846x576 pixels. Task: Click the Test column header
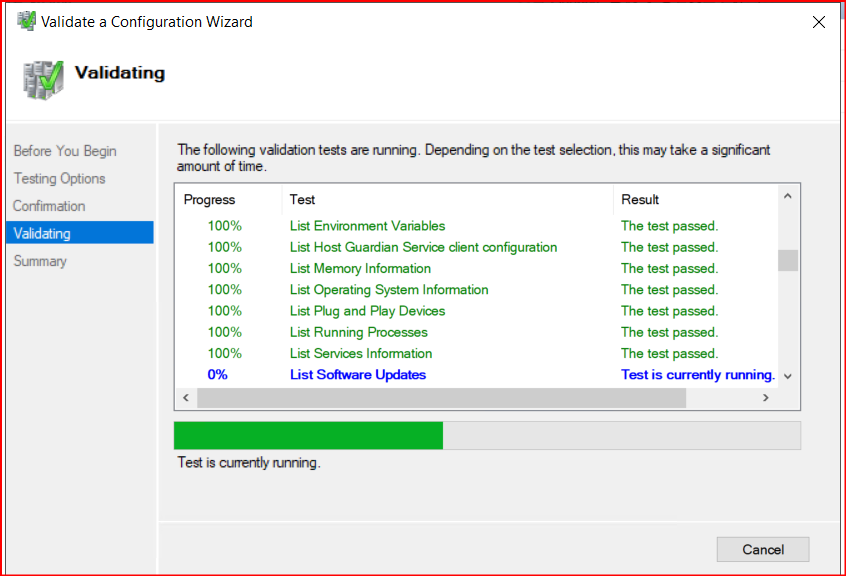[302, 199]
